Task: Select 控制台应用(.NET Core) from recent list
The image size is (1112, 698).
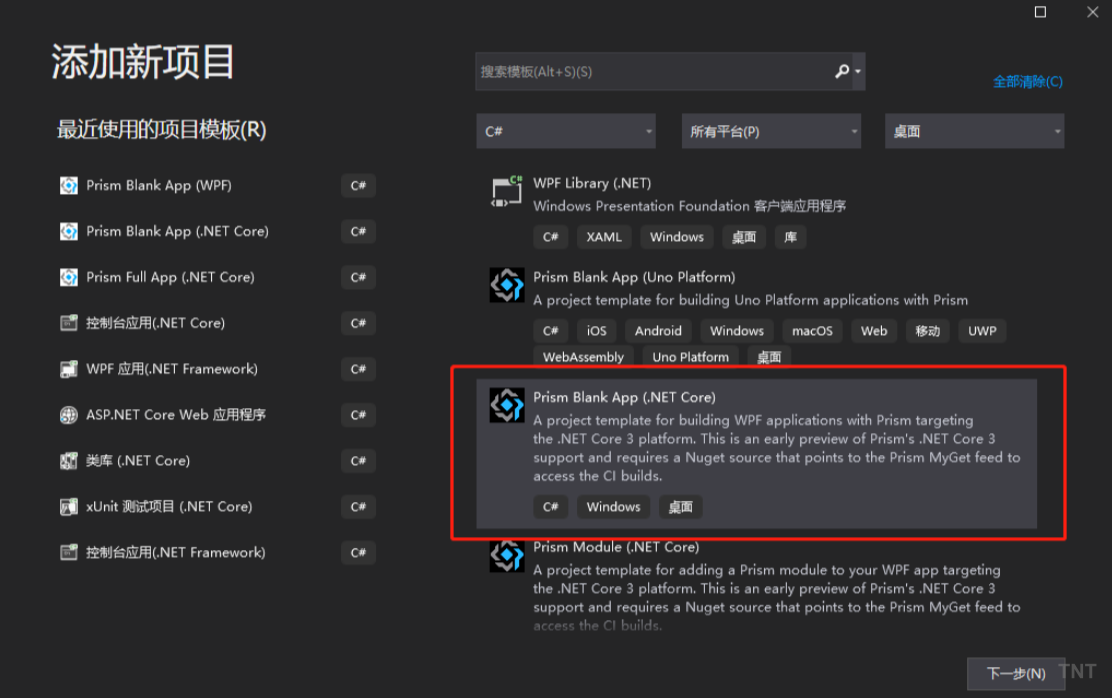Action: (x=155, y=323)
